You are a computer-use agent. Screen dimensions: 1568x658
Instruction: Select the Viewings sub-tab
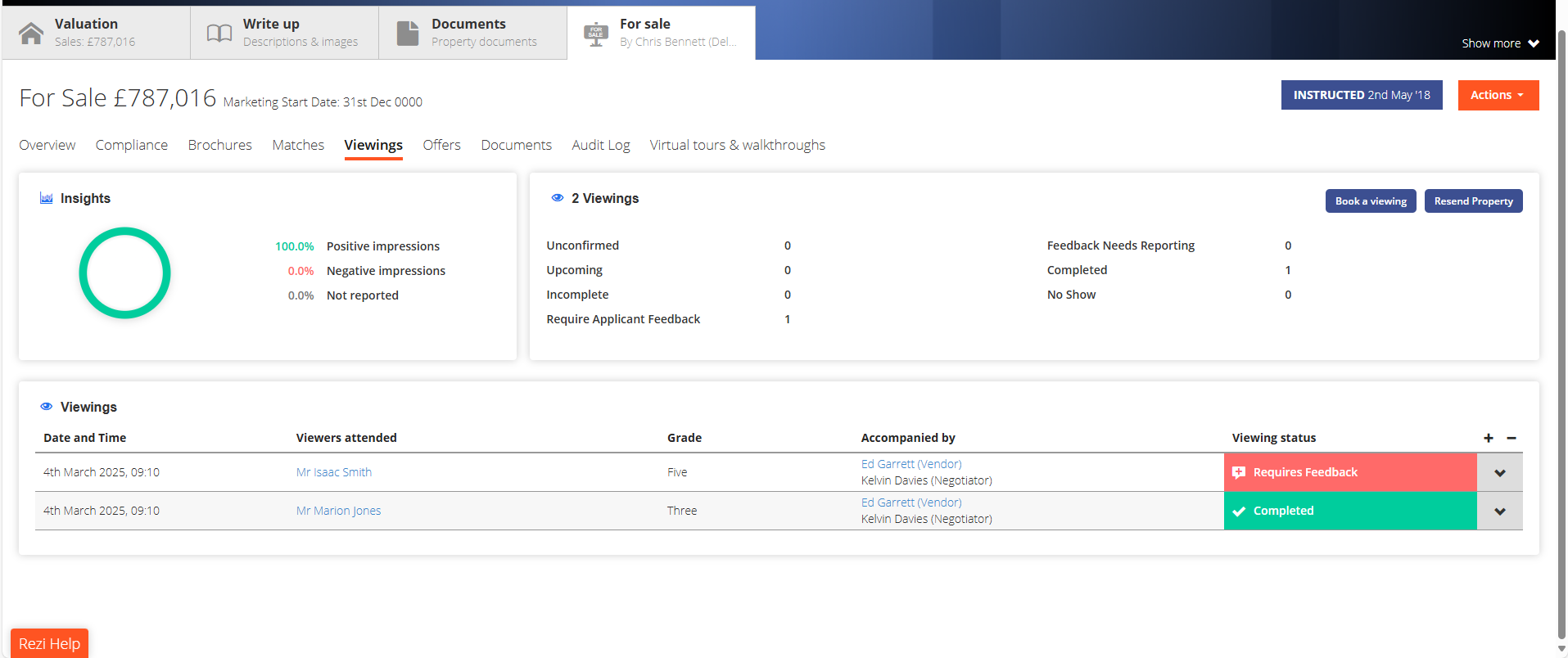click(x=373, y=146)
